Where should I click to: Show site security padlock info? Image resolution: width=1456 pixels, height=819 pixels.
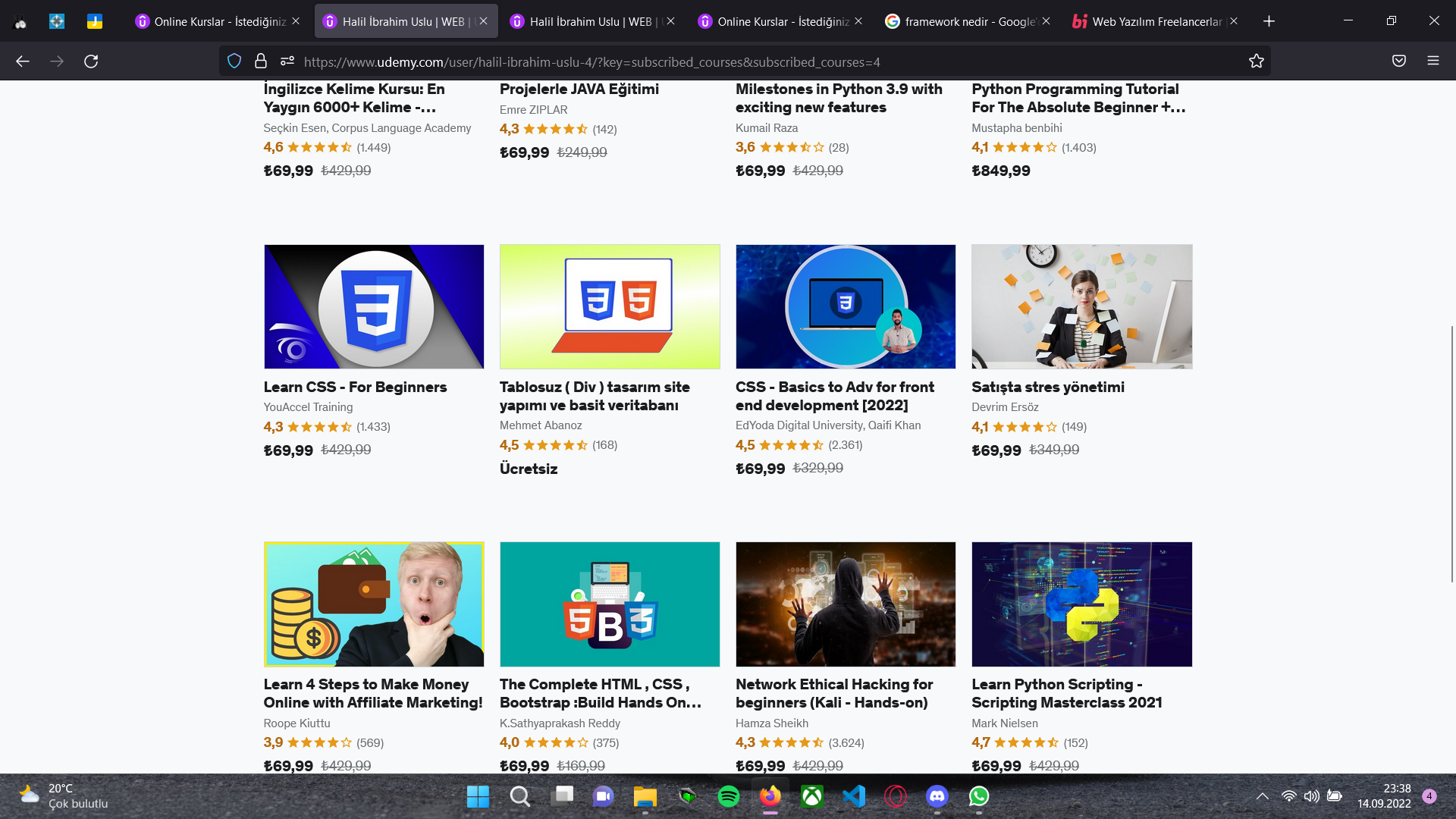261,61
